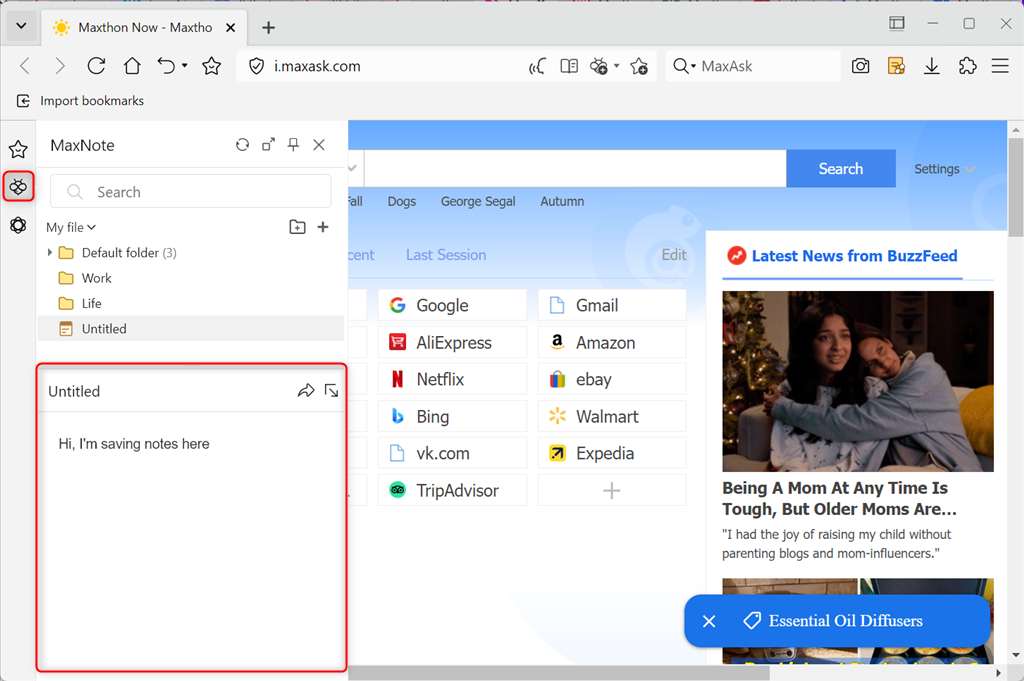Open the main hamburger menu
The height and width of the screenshot is (681, 1024).
[1000, 66]
